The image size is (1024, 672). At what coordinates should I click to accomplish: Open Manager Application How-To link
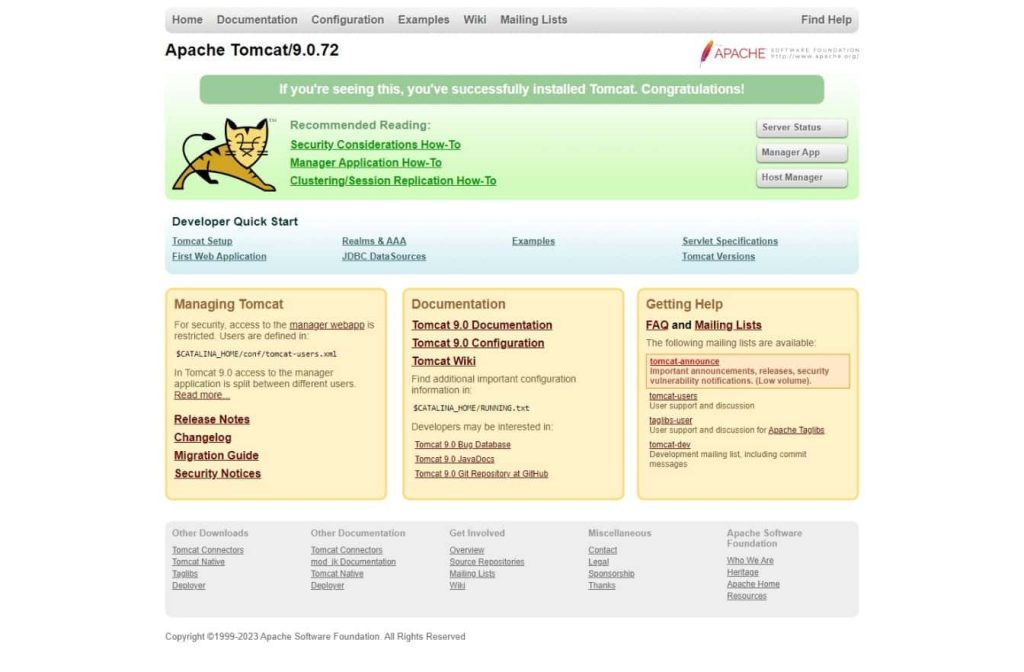coord(366,163)
